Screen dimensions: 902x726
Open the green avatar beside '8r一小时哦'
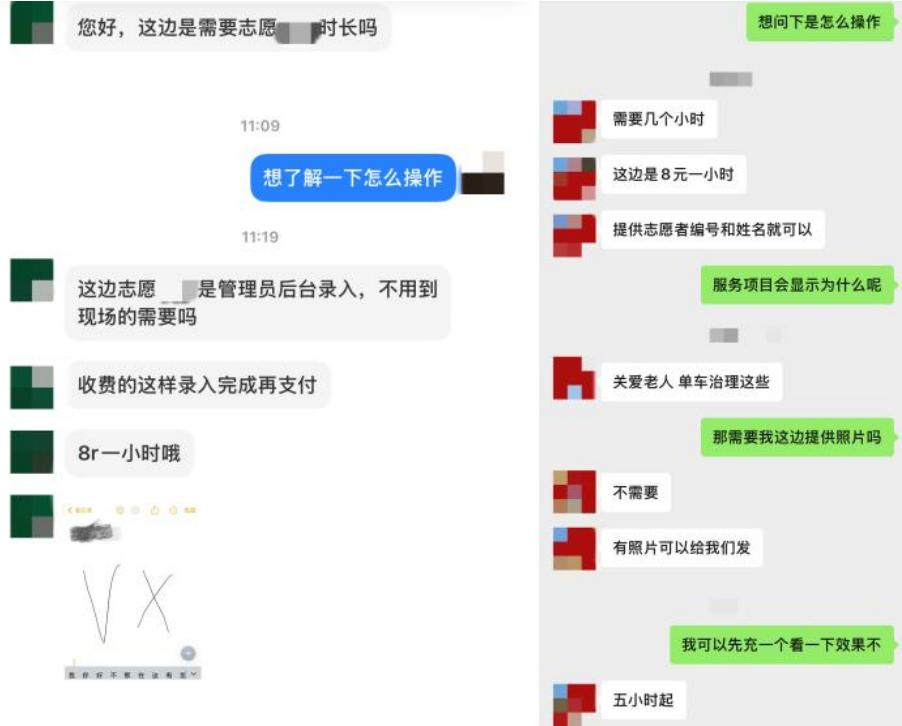(x=32, y=452)
